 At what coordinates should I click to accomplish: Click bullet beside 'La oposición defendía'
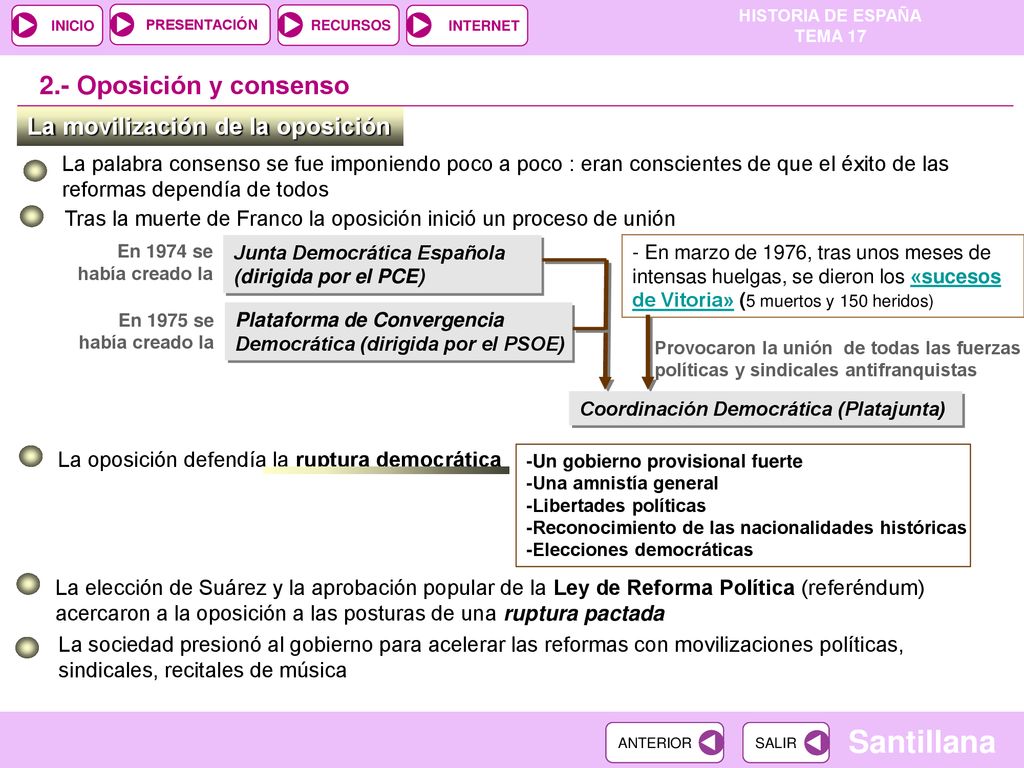[x=31, y=456]
